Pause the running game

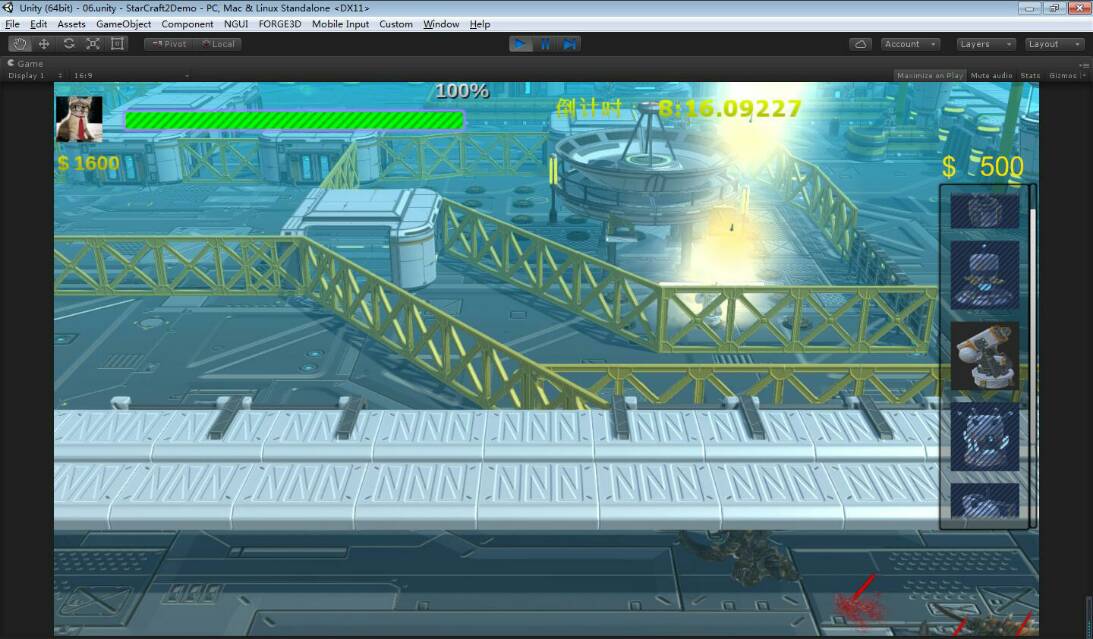tap(545, 44)
